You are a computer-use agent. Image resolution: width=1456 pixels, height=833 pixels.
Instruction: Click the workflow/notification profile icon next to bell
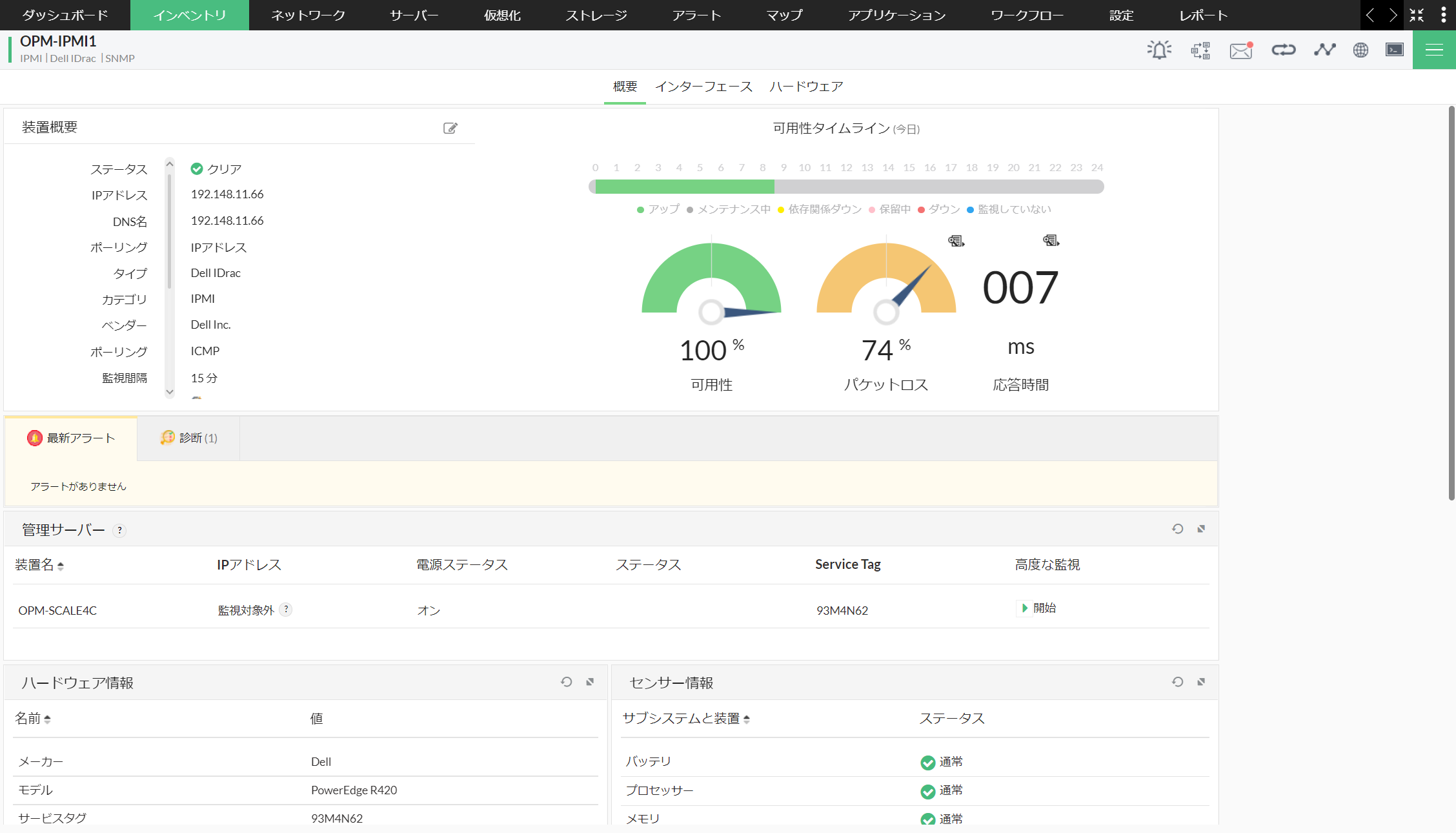click(x=1200, y=50)
